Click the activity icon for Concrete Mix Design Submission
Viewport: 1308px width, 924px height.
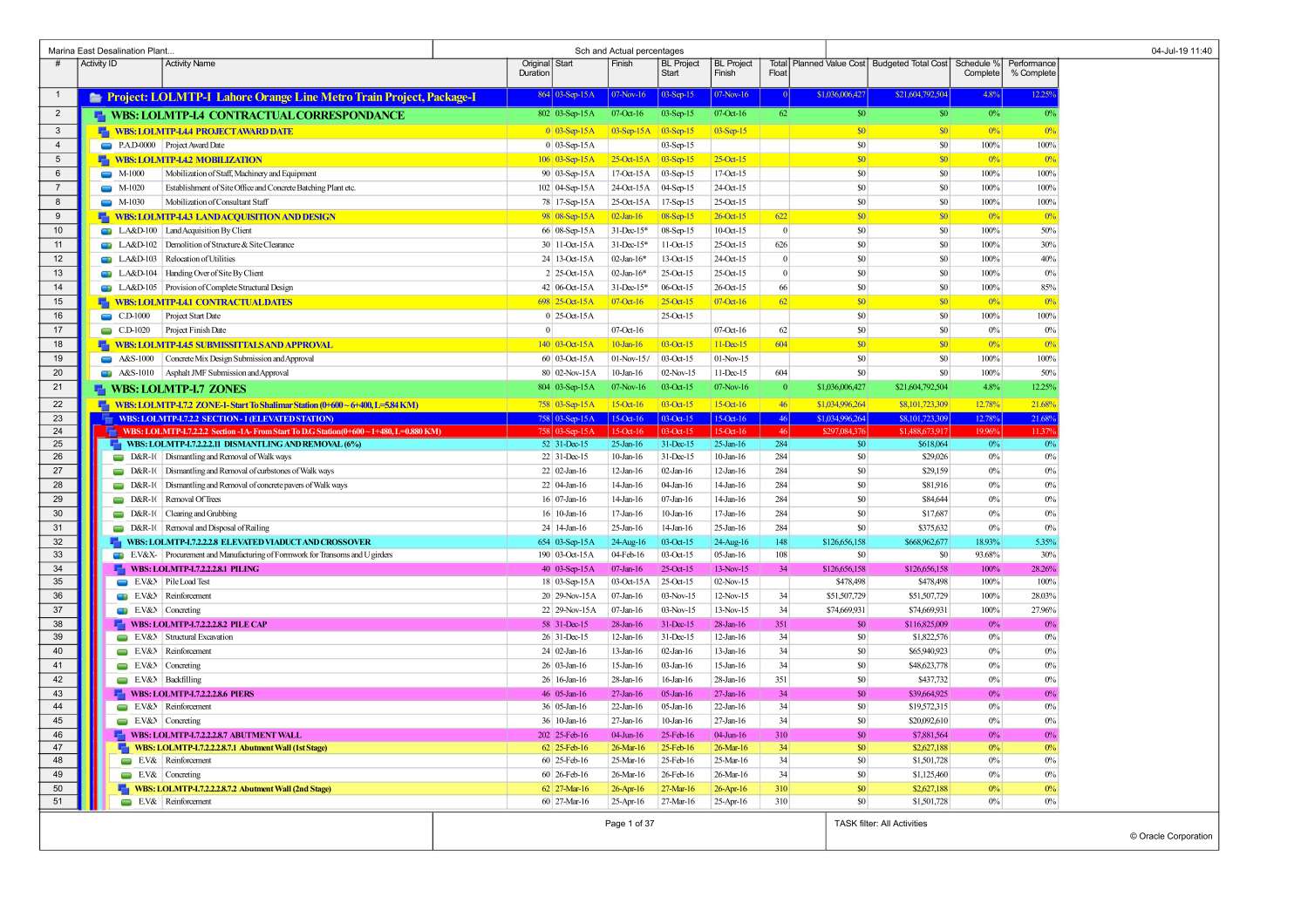click(106, 358)
